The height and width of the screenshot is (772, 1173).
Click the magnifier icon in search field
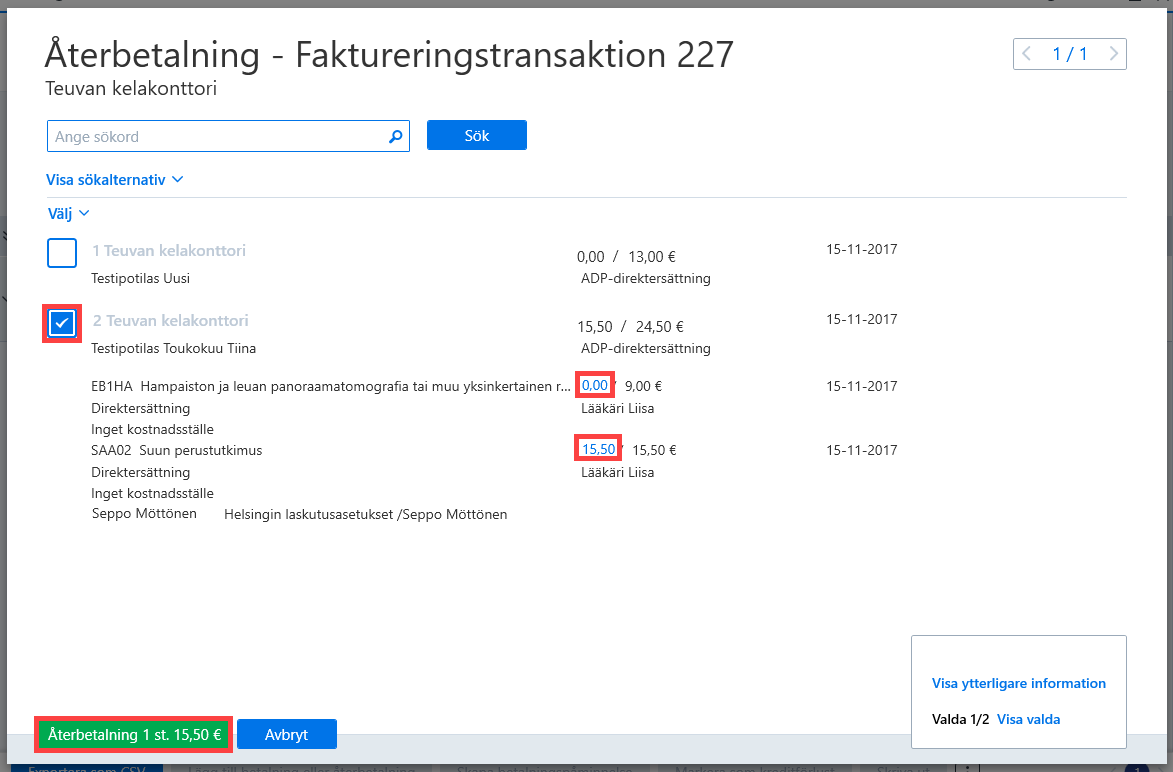point(396,136)
